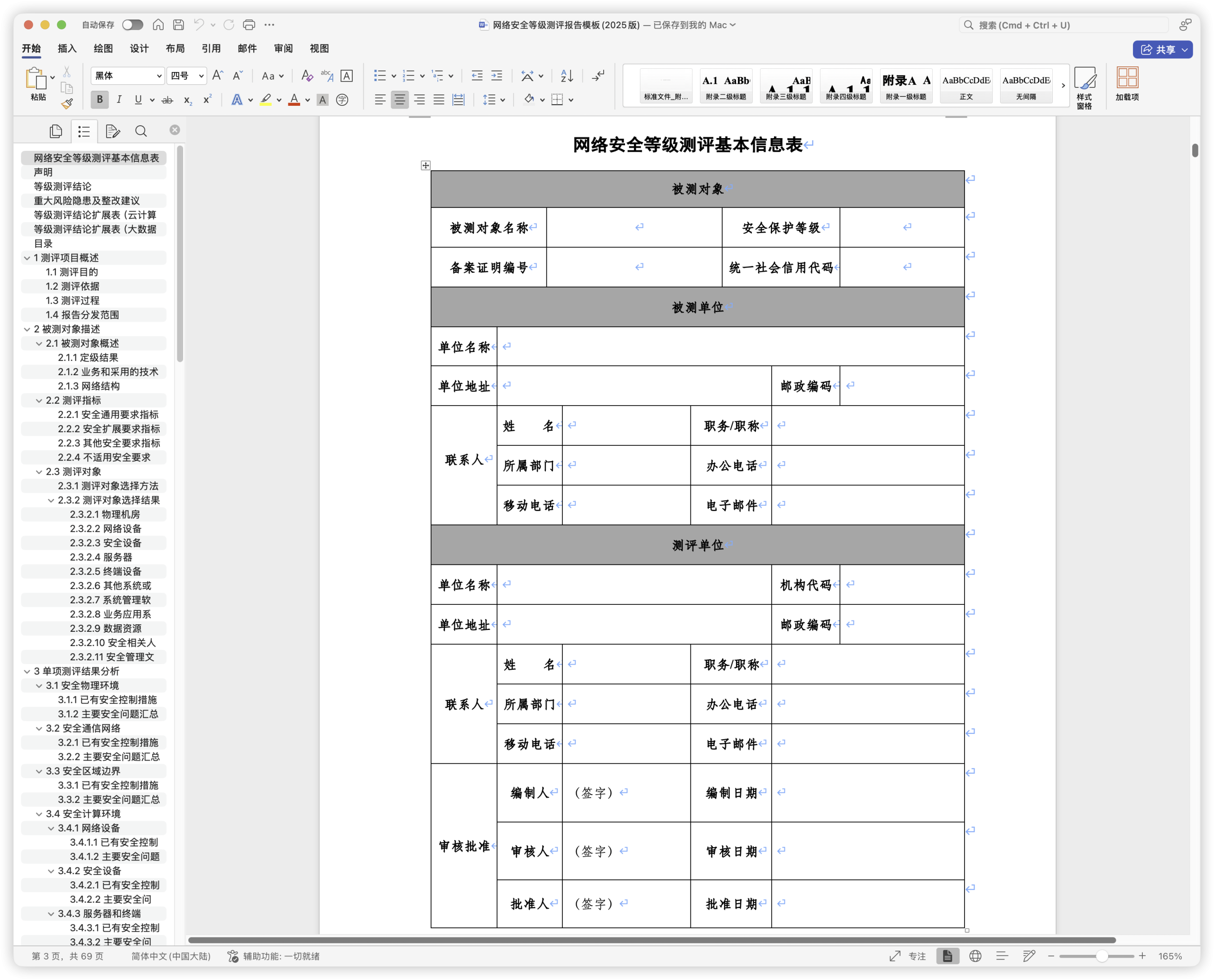Image resolution: width=1214 pixels, height=980 pixels.
Task: Toggle Italic formatting
Action: pyautogui.click(x=119, y=100)
